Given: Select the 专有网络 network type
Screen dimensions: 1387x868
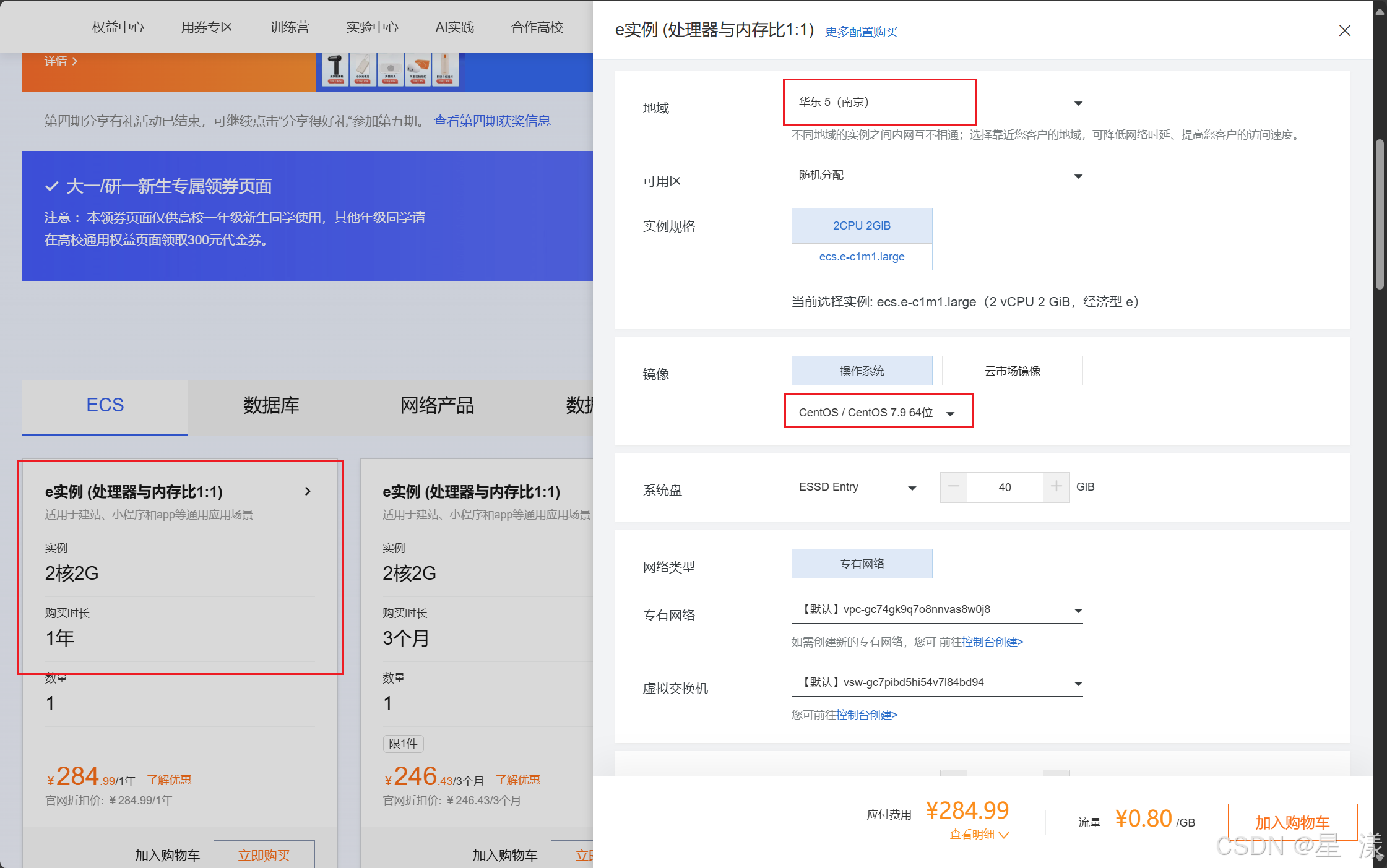Looking at the screenshot, I should 862,564.
